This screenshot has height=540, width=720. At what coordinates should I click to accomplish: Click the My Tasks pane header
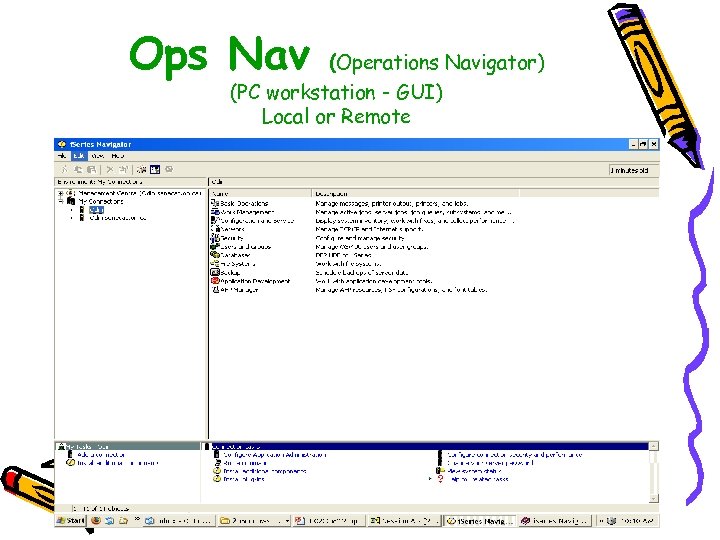(128, 446)
